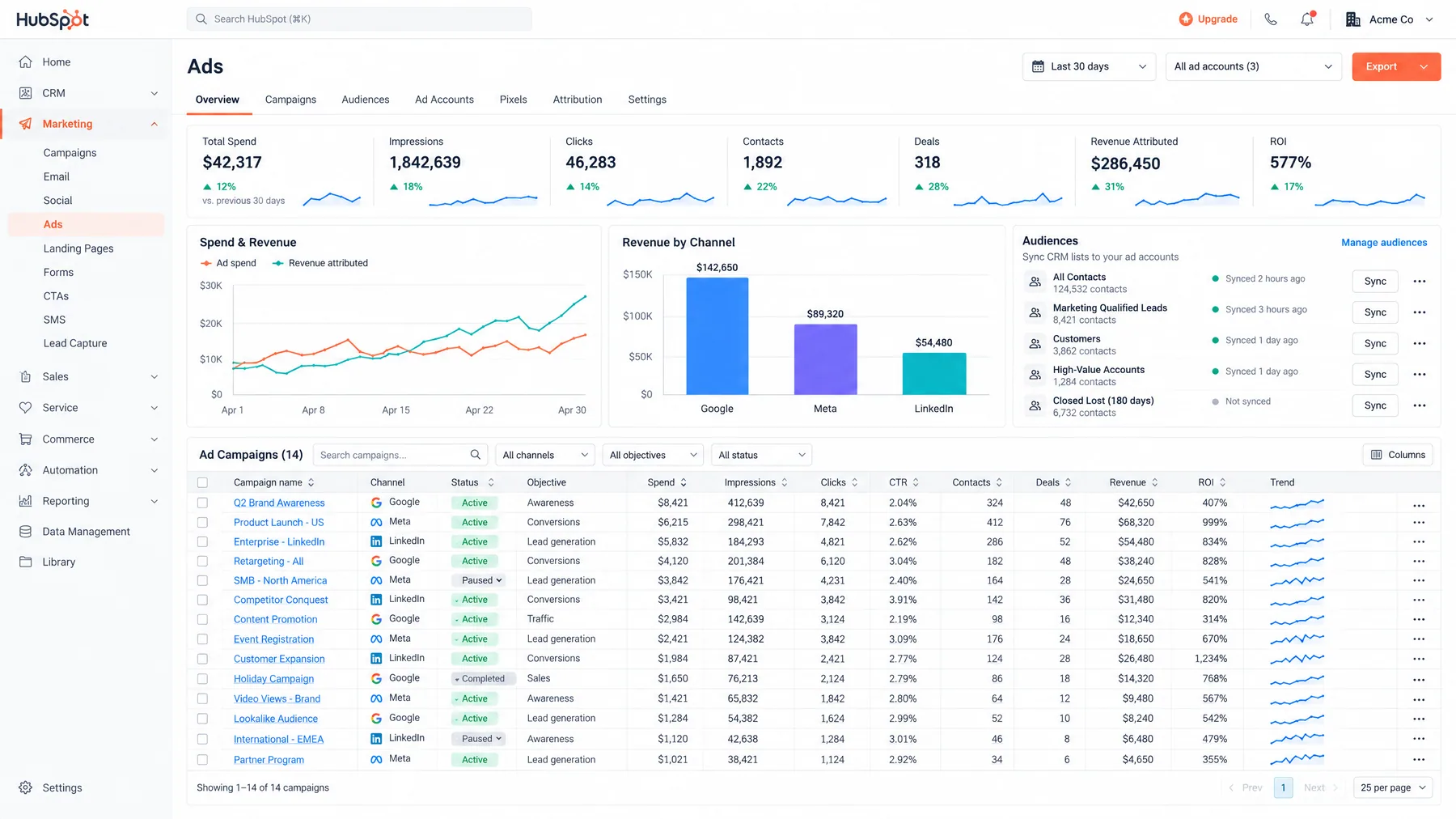Check the Partner Program row checkbox

pyautogui.click(x=202, y=760)
